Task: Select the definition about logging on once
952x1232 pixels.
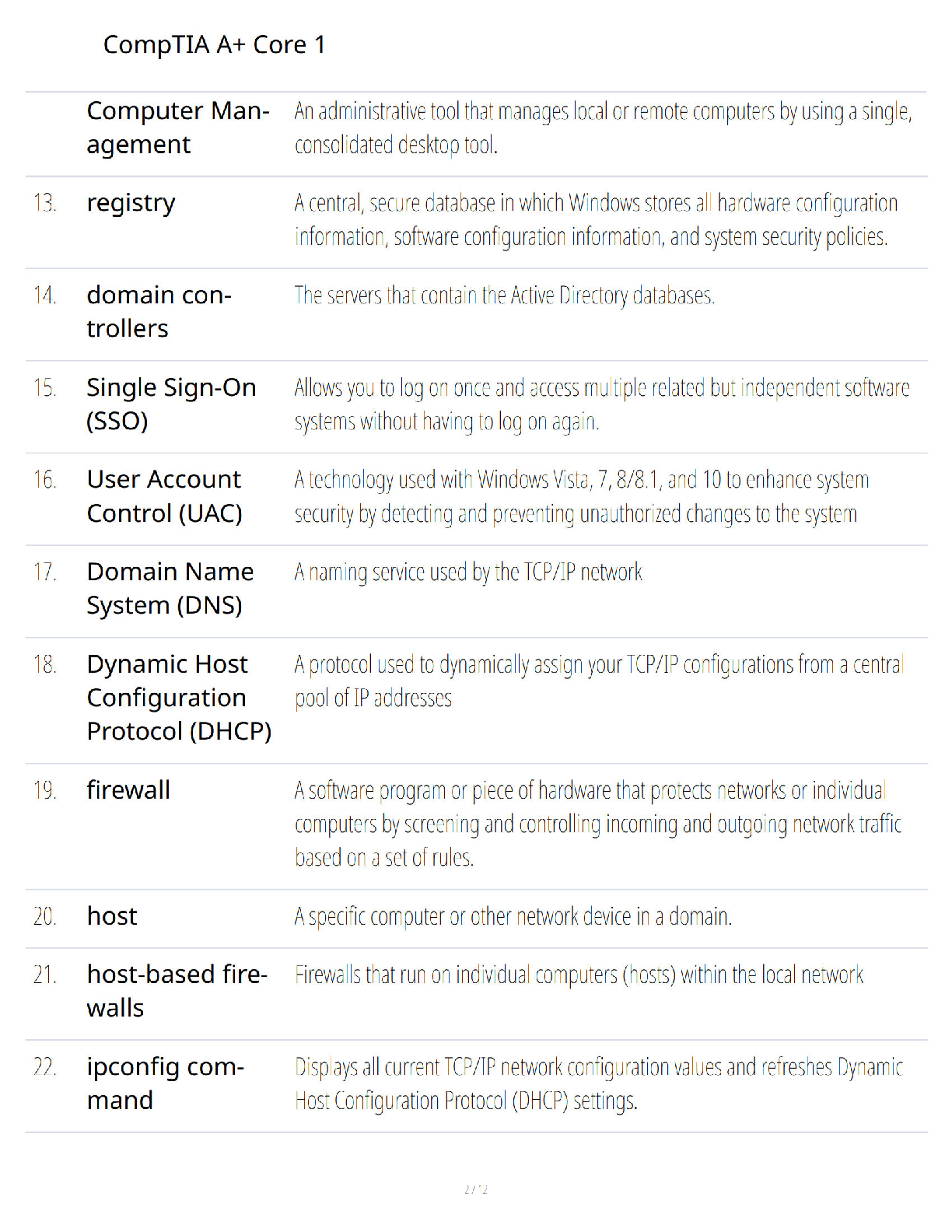Action: pyautogui.click(x=602, y=404)
